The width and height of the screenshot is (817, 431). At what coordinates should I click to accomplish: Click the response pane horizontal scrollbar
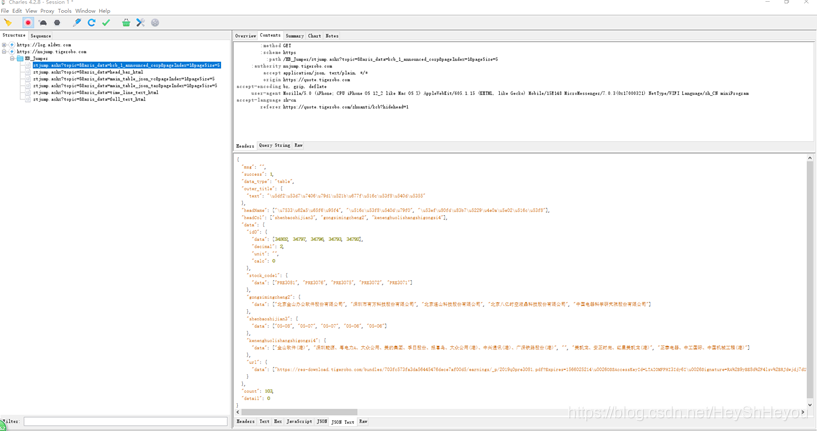300,412
